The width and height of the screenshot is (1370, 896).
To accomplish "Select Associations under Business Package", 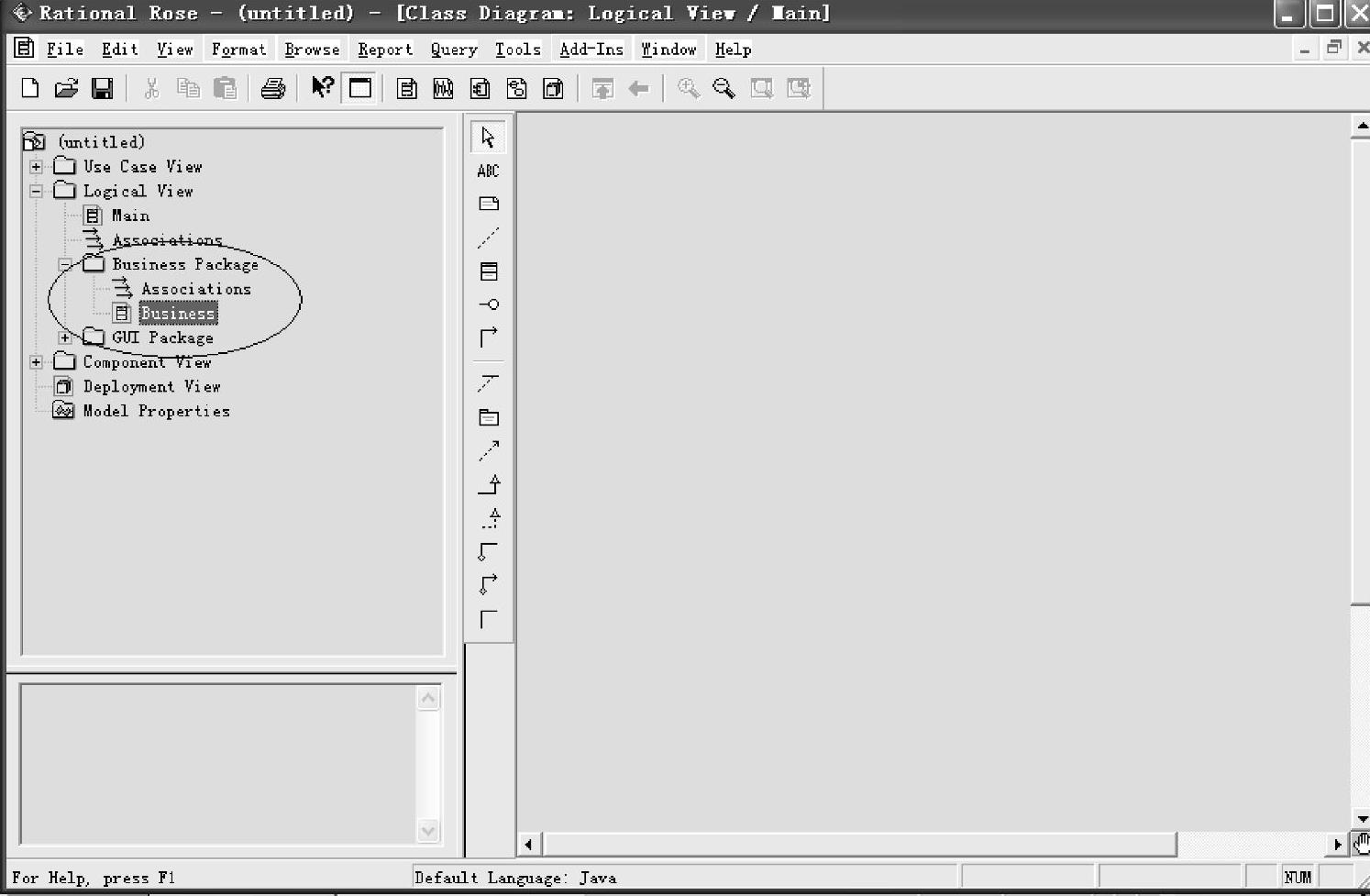I will [195, 289].
